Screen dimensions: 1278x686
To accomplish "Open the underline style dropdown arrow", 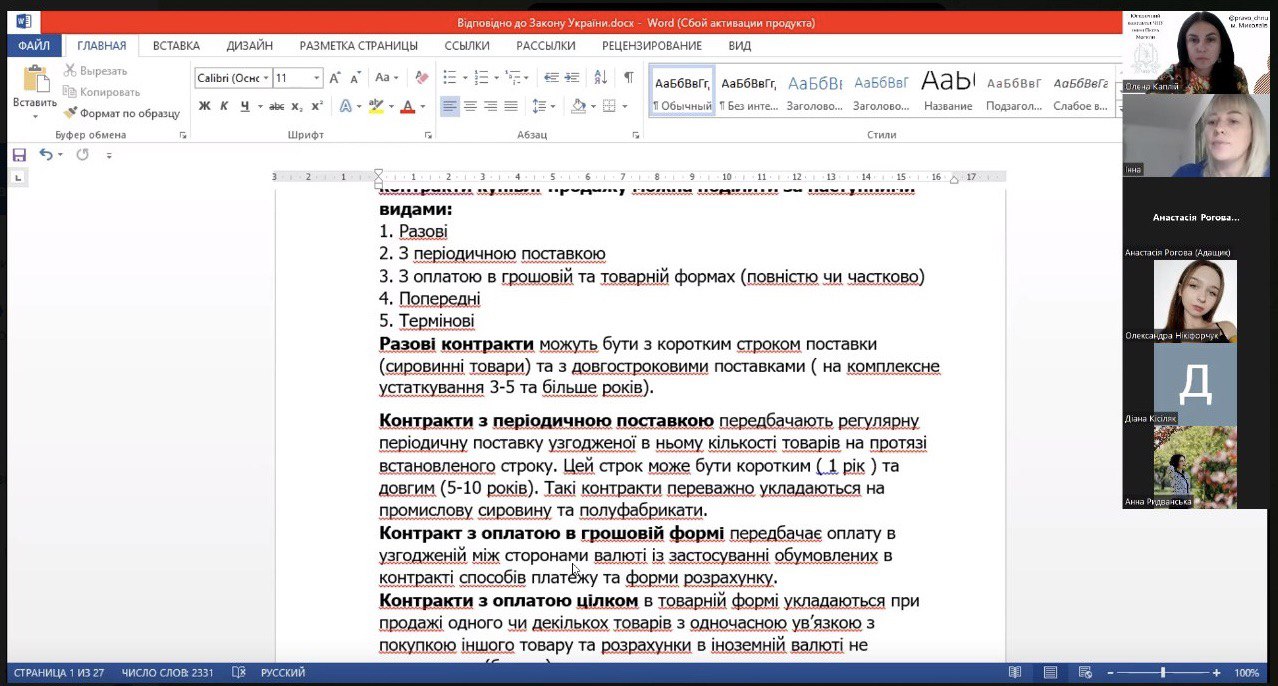I will tap(260, 106).
